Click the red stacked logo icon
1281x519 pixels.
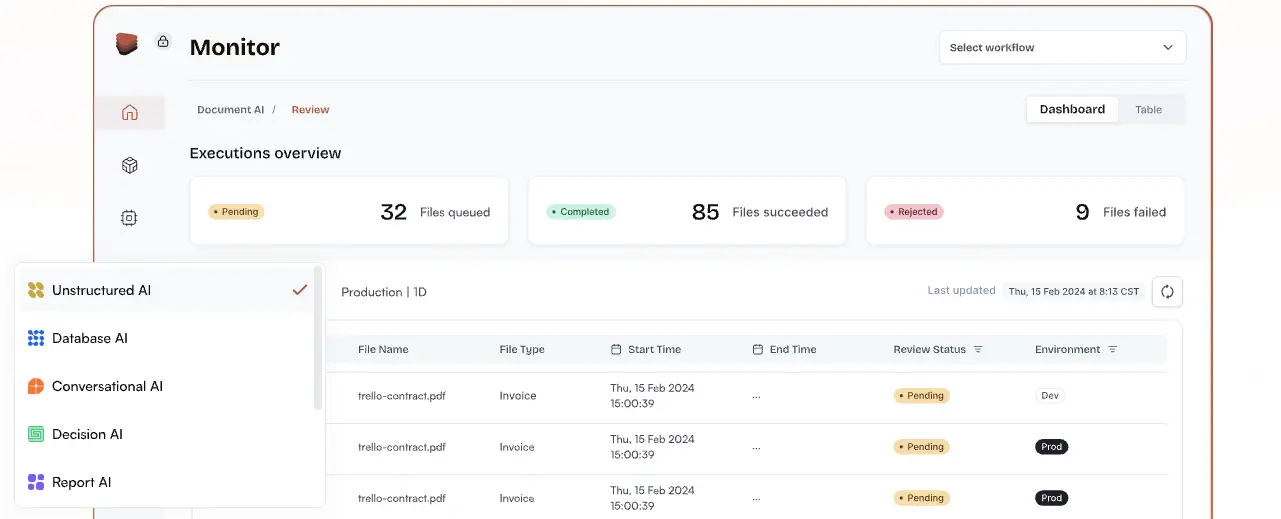pyautogui.click(x=126, y=44)
